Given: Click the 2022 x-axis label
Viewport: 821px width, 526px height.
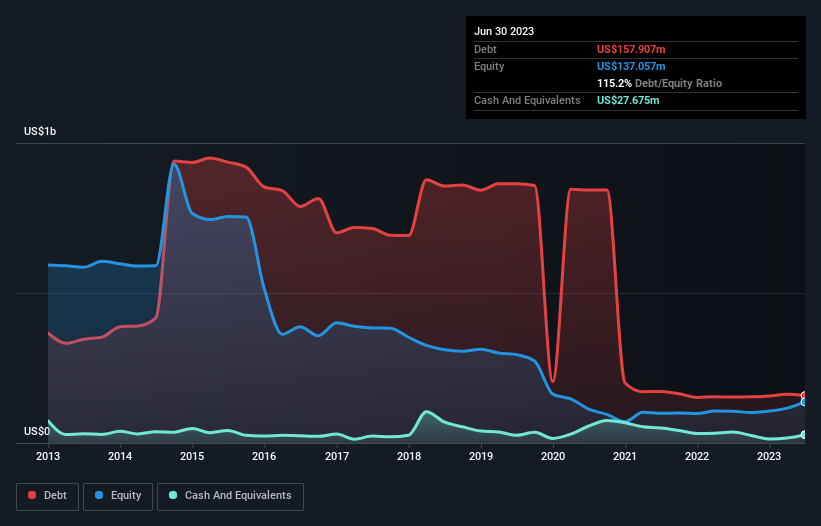Looking at the screenshot, I should 697,456.
